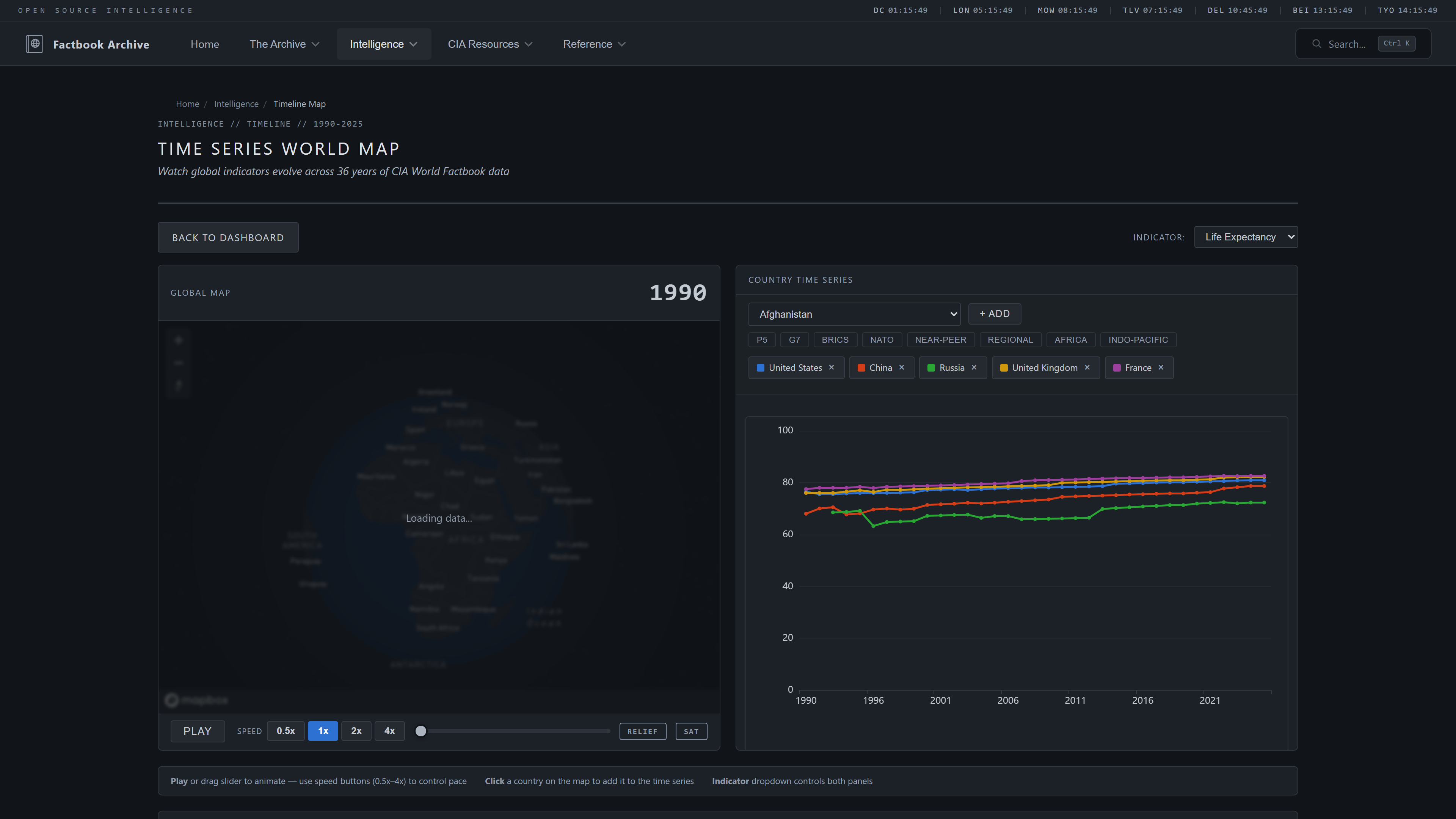The width and height of the screenshot is (1456, 819).
Task: Remove France from the time series
Action: tap(1160, 367)
